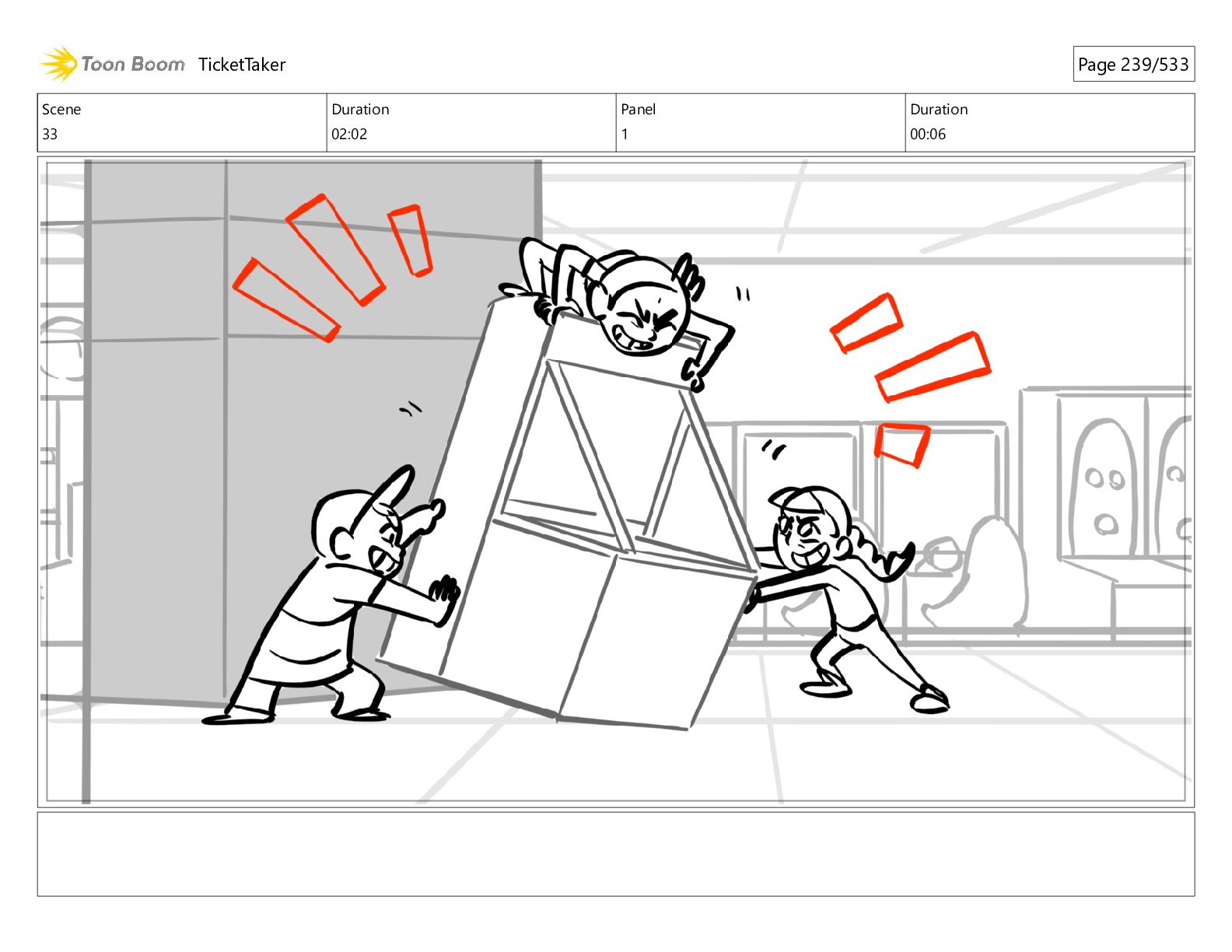Click the panel duration value 00:06
The height and width of the screenshot is (952, 1232).
click(928, 134)
